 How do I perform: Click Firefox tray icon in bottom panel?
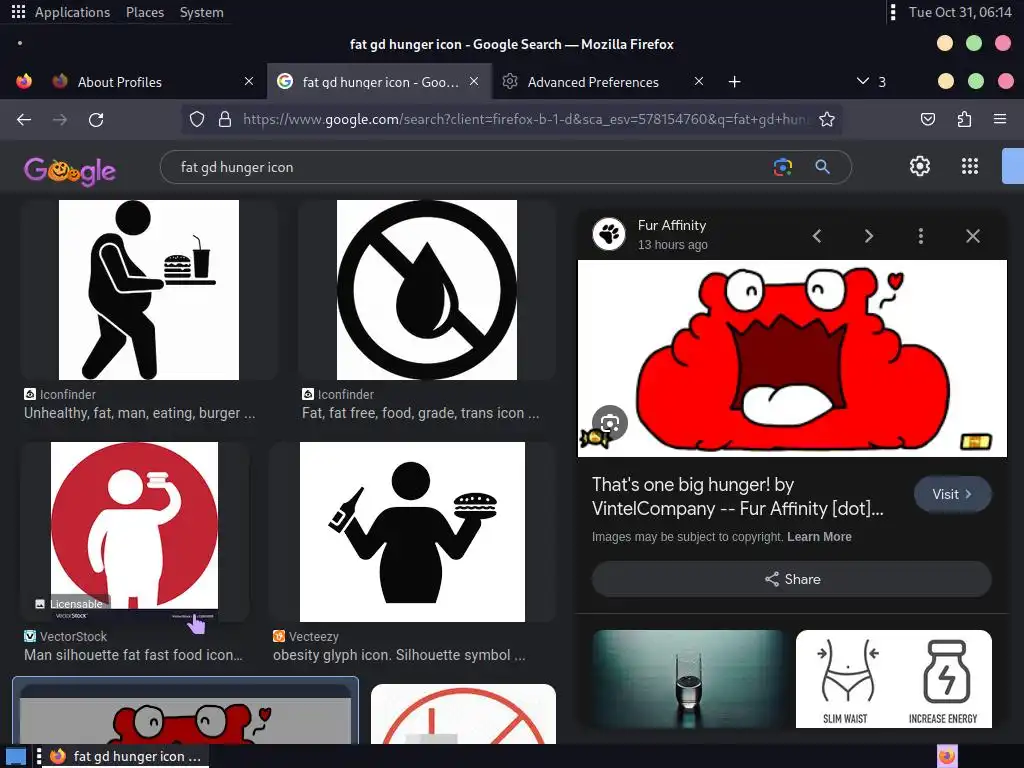[x=947, y=756]
